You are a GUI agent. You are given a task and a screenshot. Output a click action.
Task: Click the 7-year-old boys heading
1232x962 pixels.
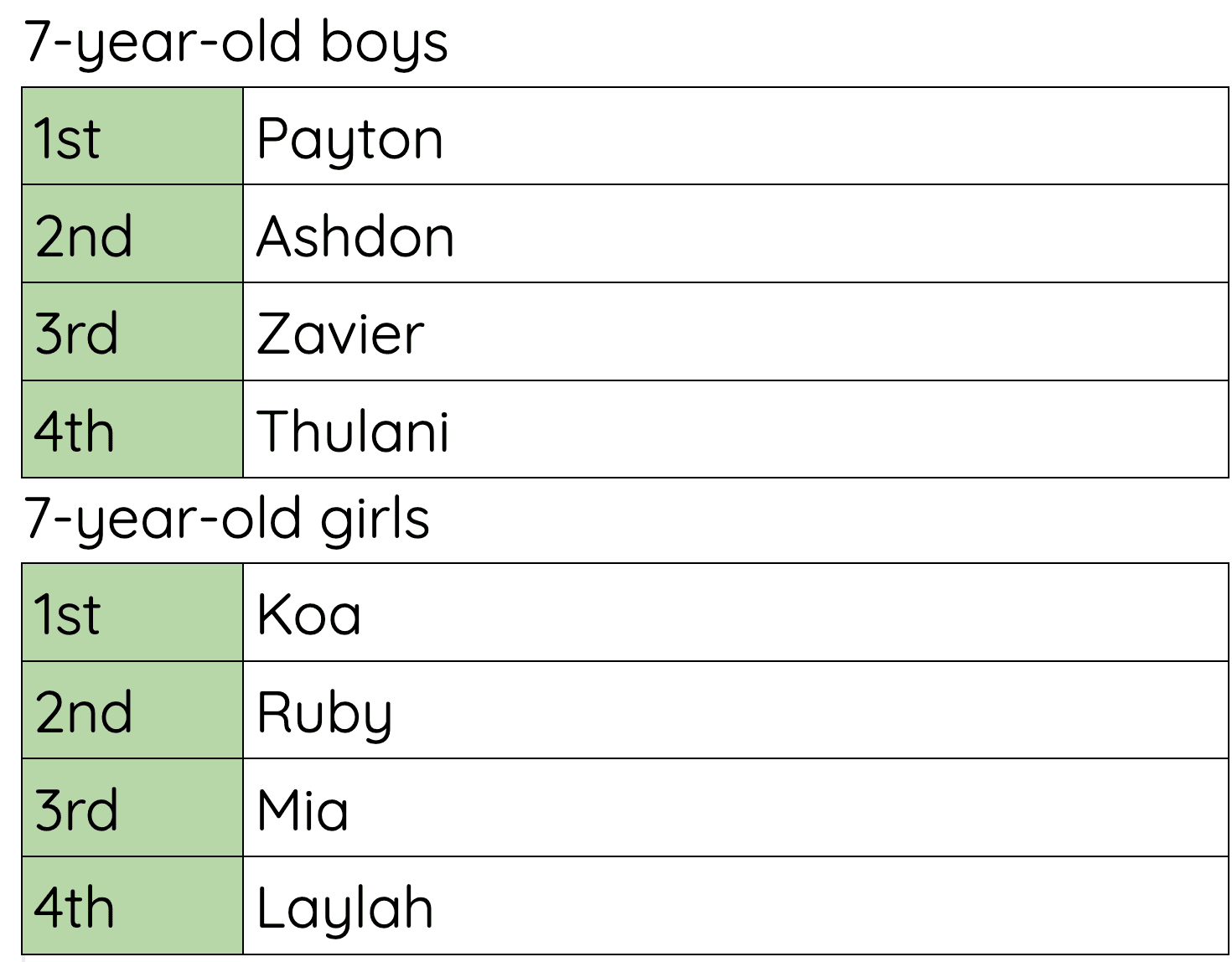(236, 43)
